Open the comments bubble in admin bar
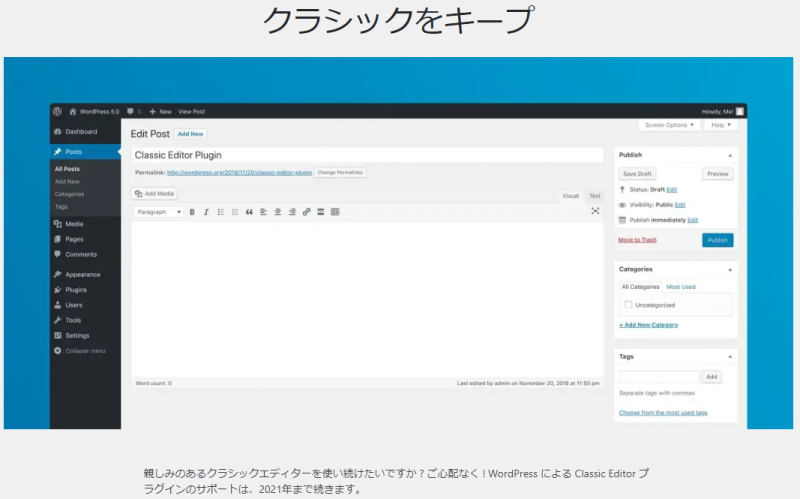 tap(130, 111)
